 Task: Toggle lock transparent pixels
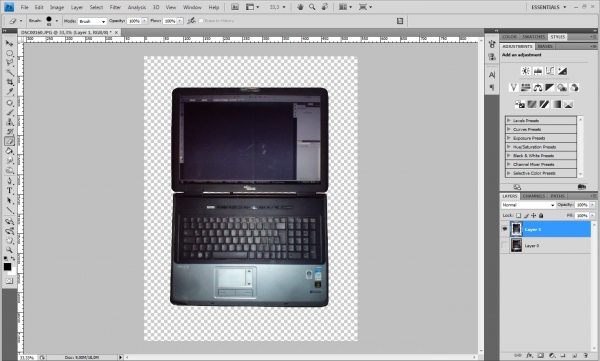518,216
